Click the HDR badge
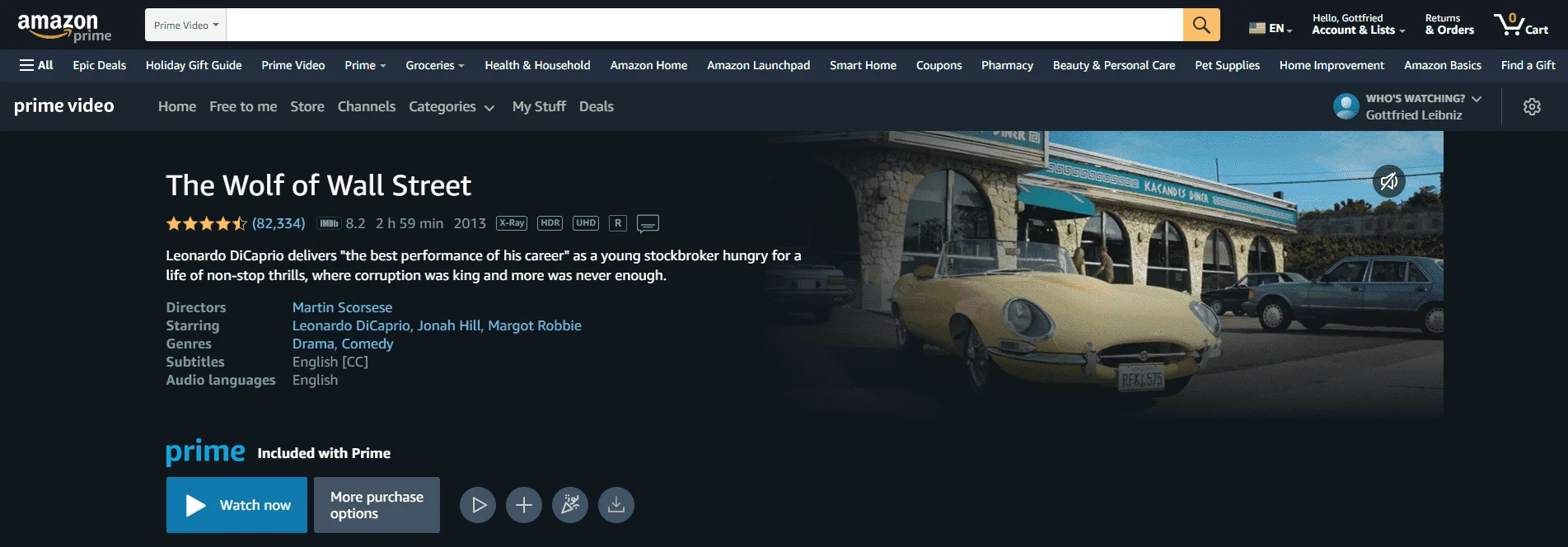Viewport: 1568px width, 547px height. coord(550,223)
